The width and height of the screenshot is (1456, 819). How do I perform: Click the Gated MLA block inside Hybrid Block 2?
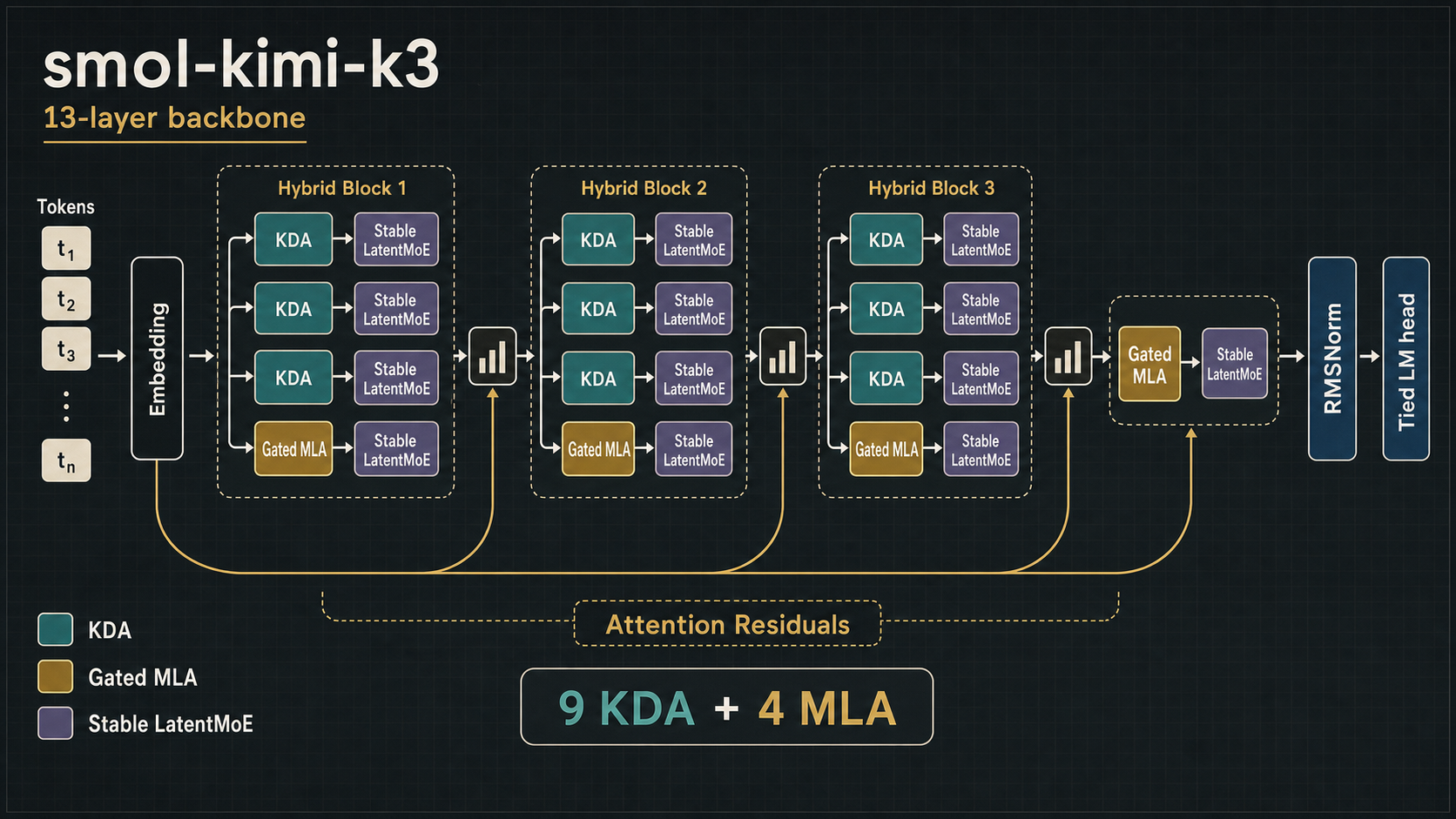click(598, 449)
